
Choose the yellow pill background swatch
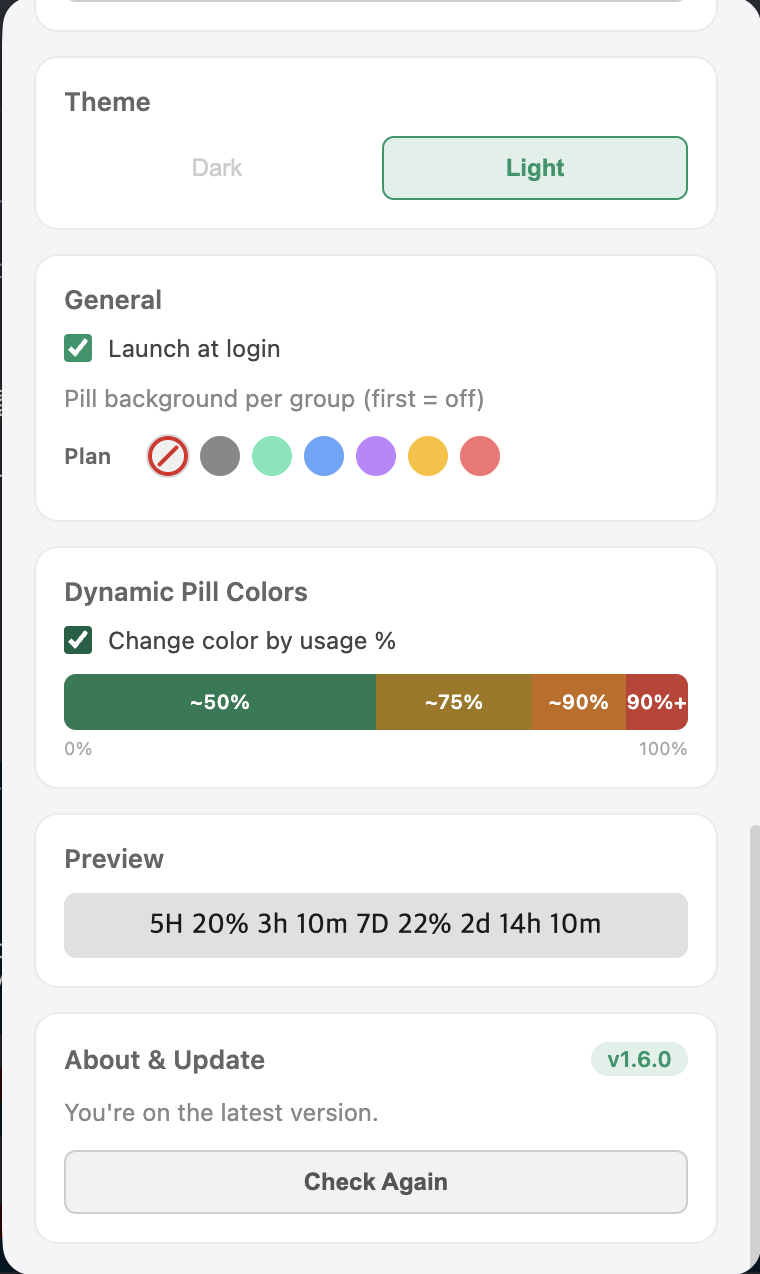pos(428,457)
